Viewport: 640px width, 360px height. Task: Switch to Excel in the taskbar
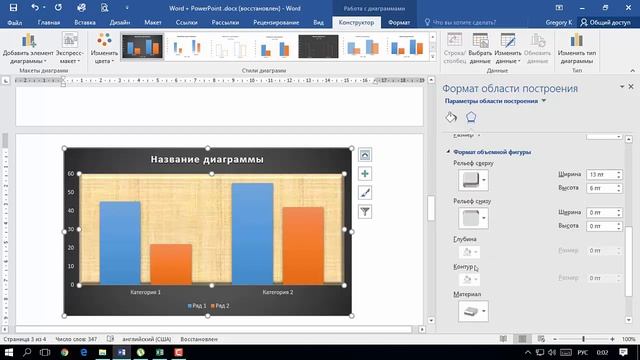click(160, 352)
